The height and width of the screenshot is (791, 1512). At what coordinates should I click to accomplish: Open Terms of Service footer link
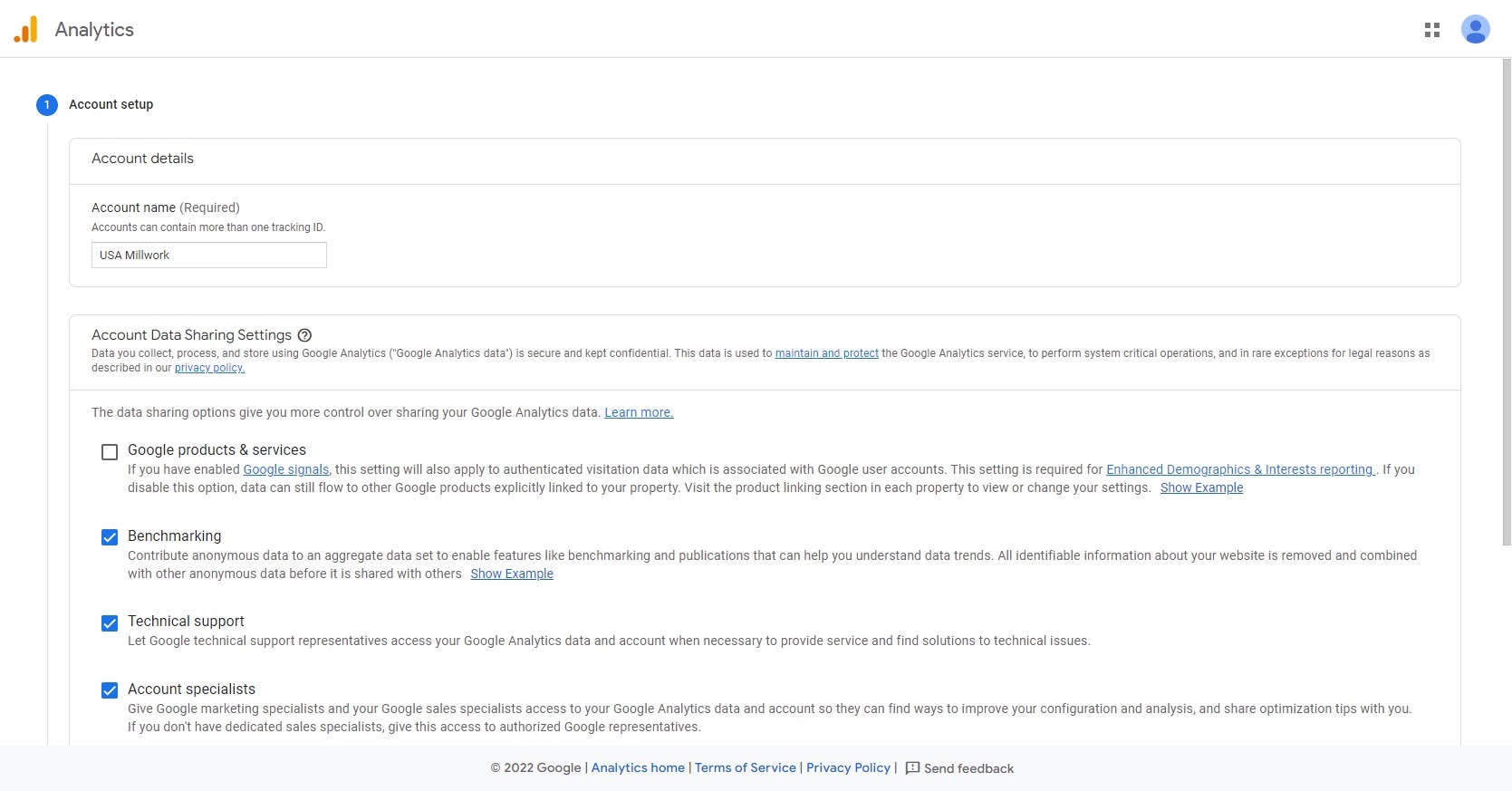pos(746,767)
